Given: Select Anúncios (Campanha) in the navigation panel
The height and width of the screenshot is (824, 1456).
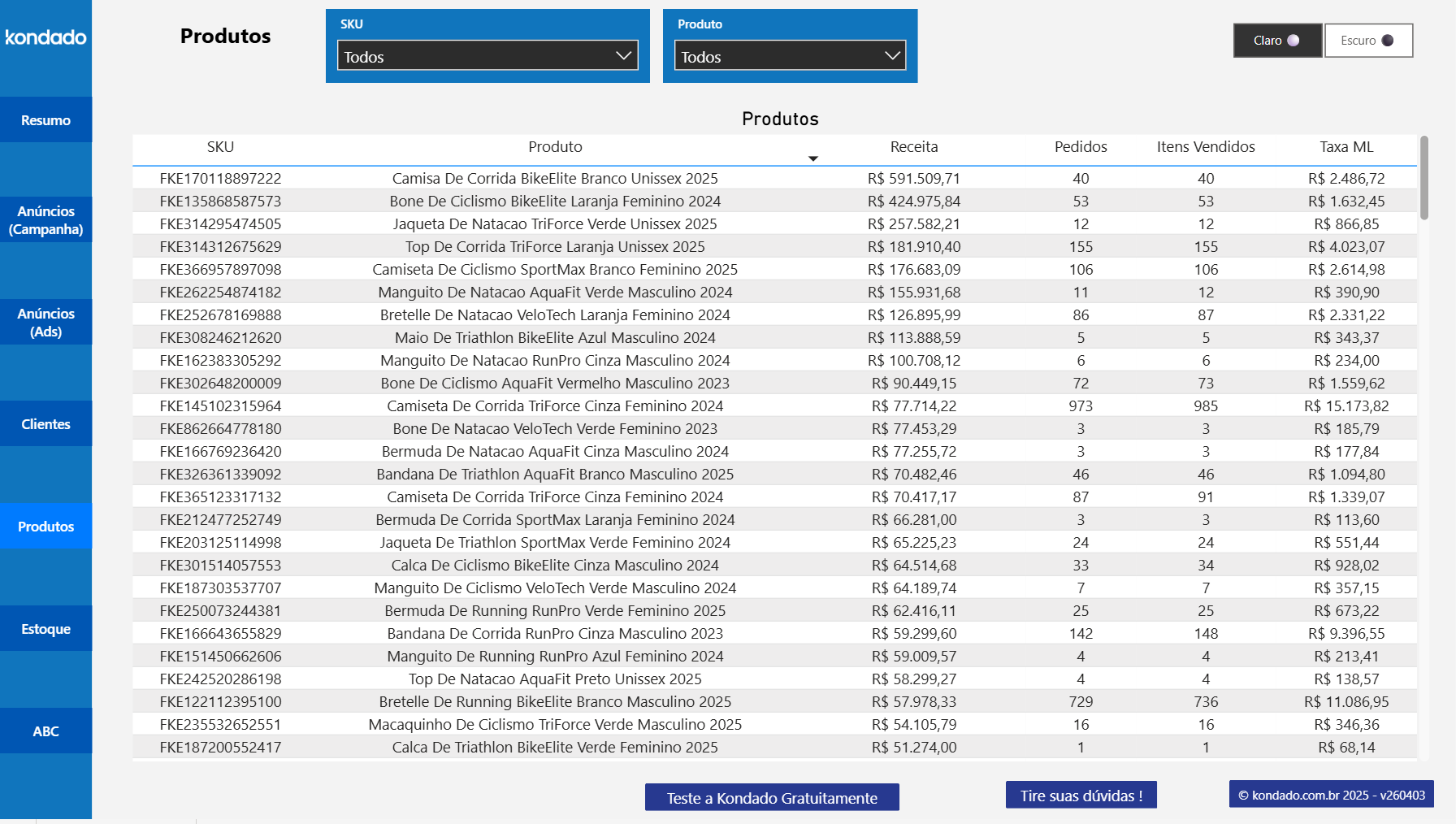Looking at the screenshot, I should (x=45, y=219).
